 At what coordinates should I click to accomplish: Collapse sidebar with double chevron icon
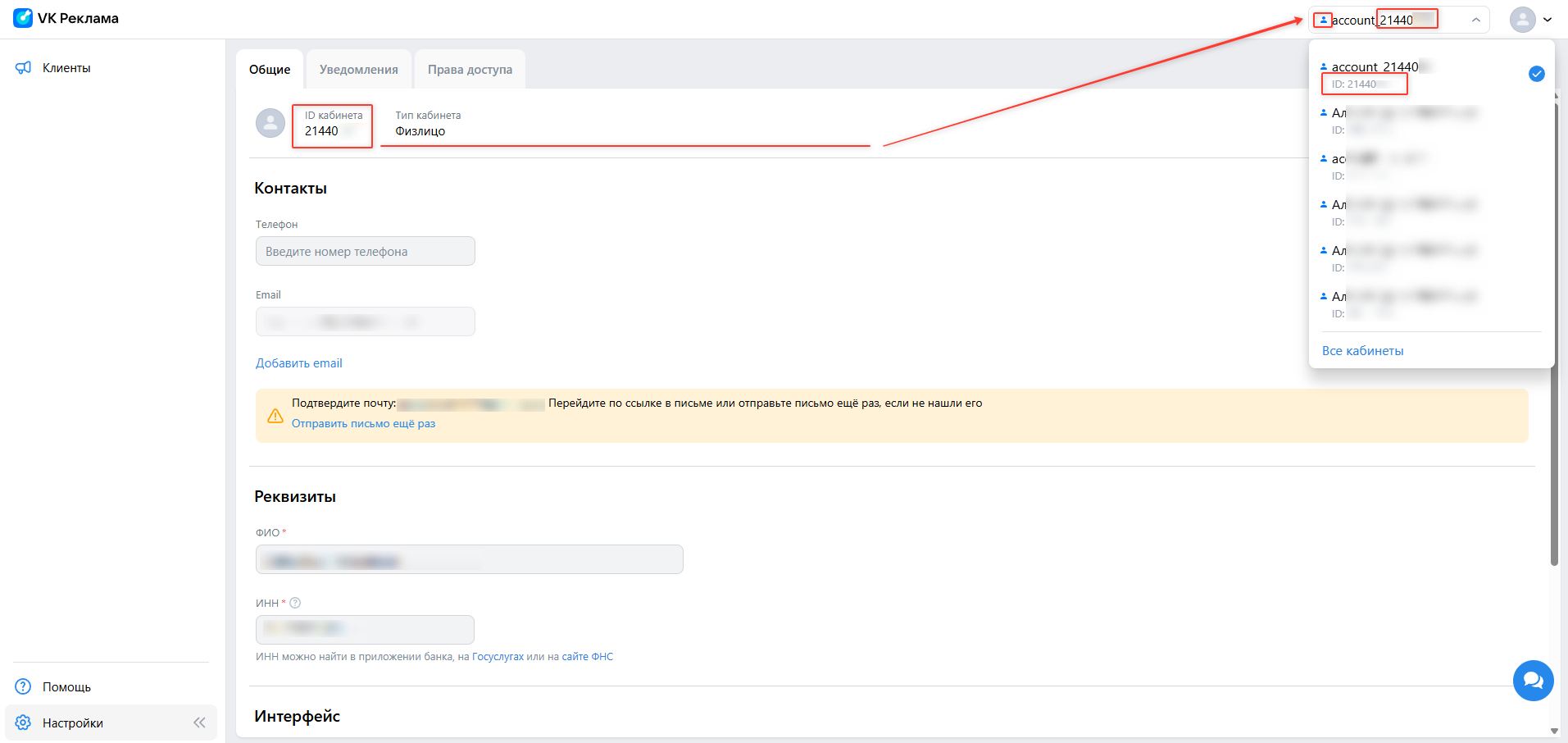click(x=199, y=723)
